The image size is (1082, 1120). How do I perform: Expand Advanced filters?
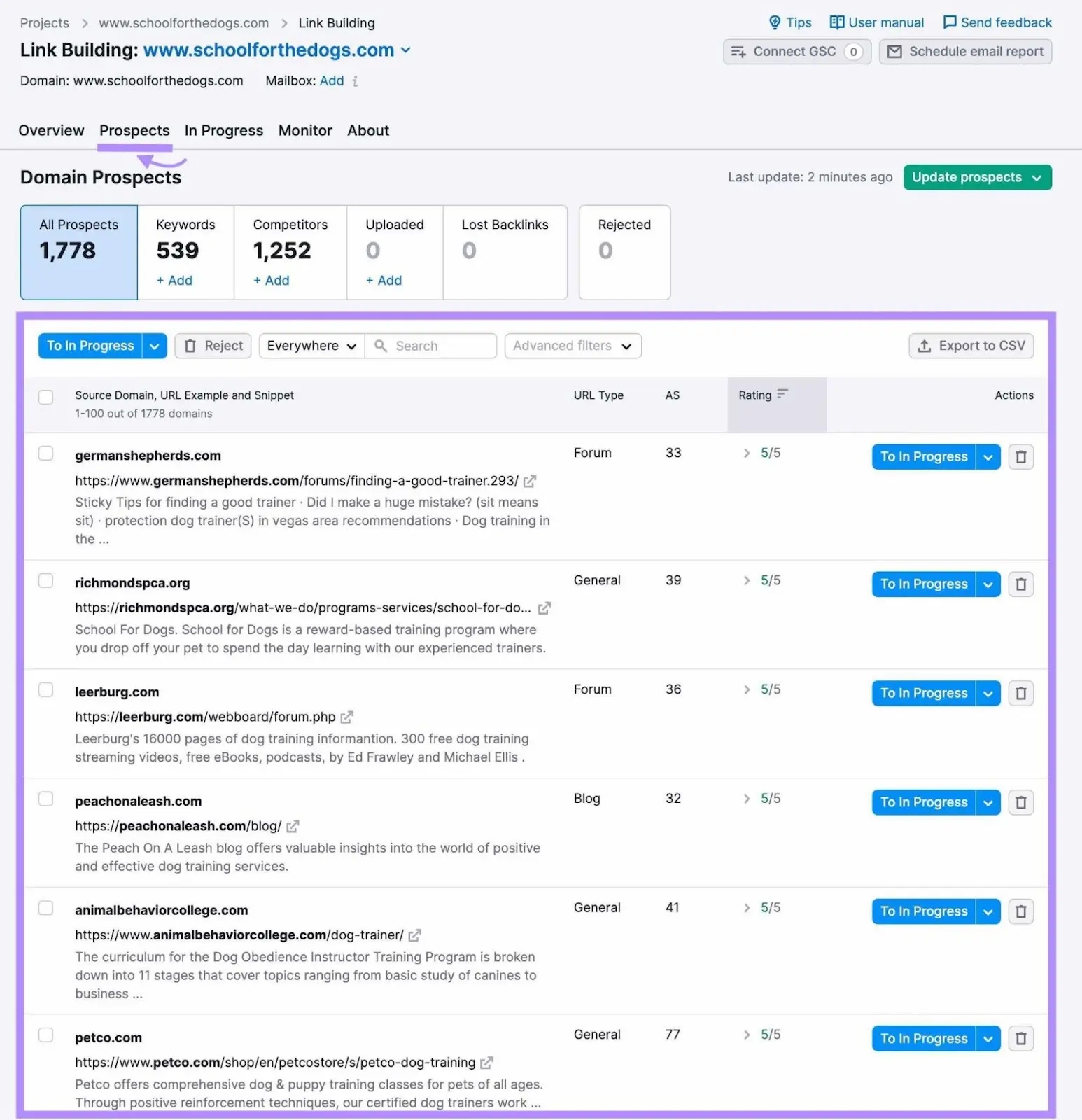pos(572,345)
